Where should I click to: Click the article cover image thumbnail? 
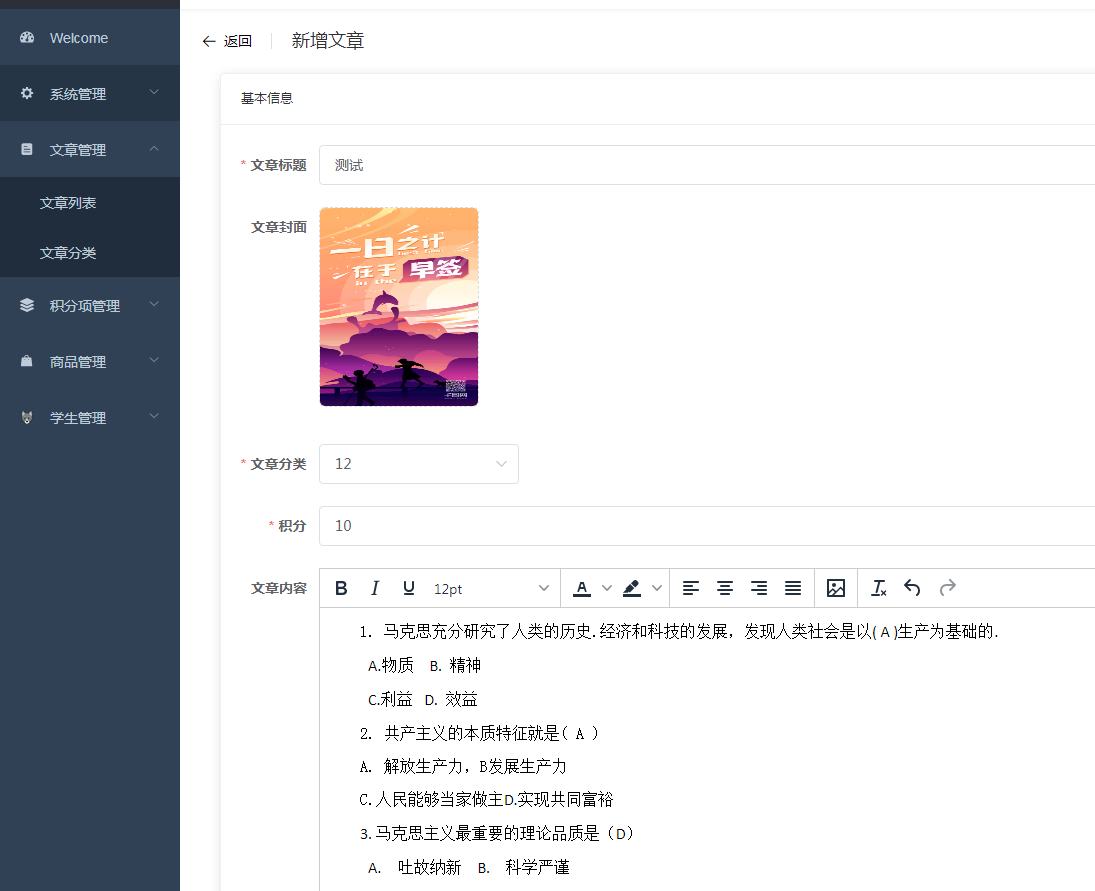(x=399, y=307)
